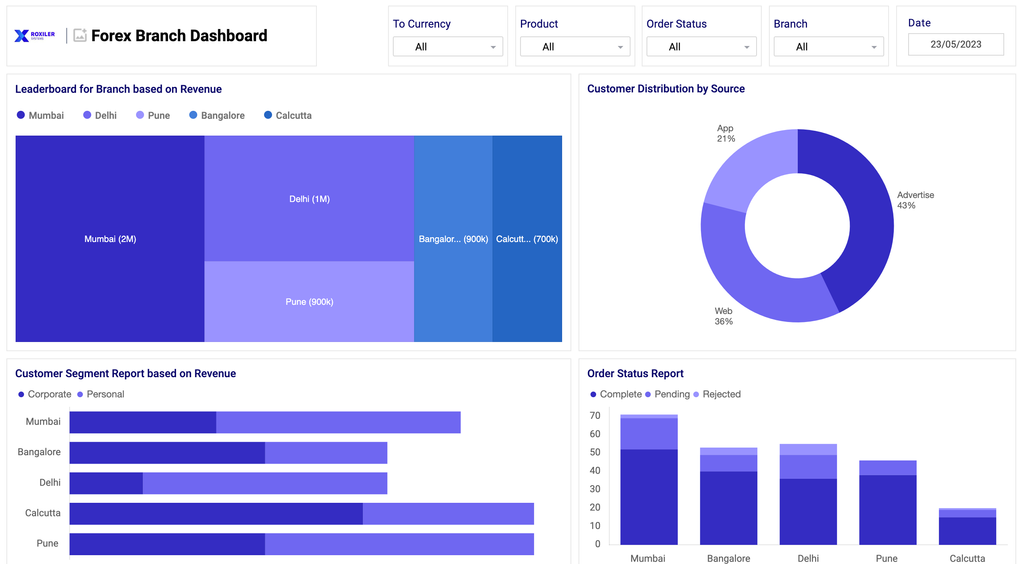Image resolution: width=1021 pixels, height=564 pixels.
Task: Toggle the Mumbai legend dot in Leaderboard
Action: coord(21,116)
